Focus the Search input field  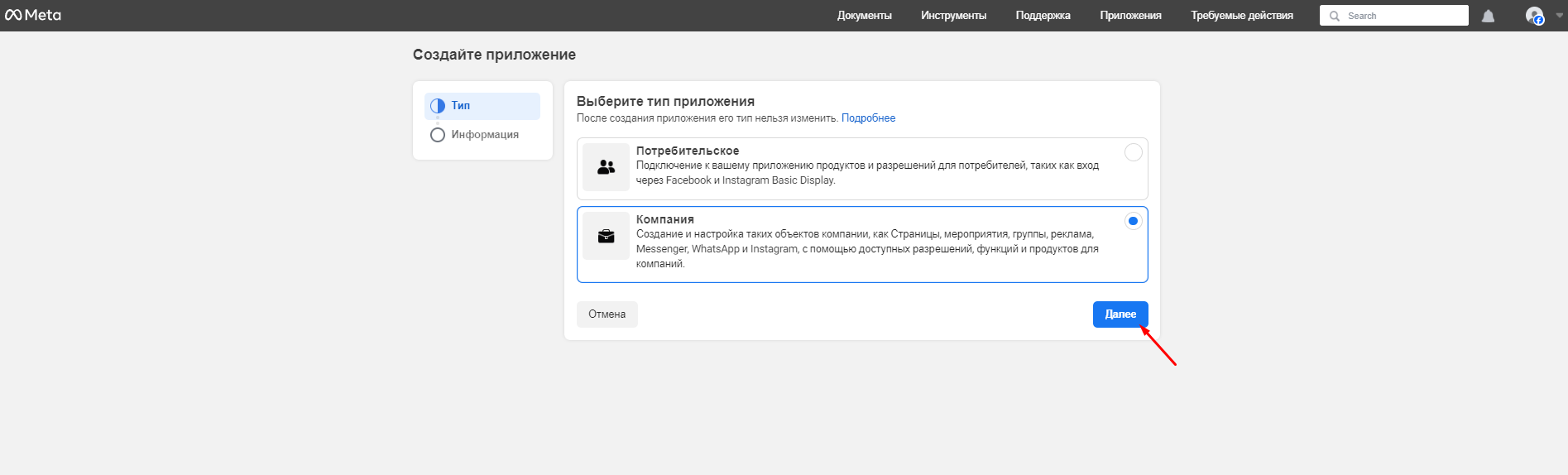[x=1393, y=16]
